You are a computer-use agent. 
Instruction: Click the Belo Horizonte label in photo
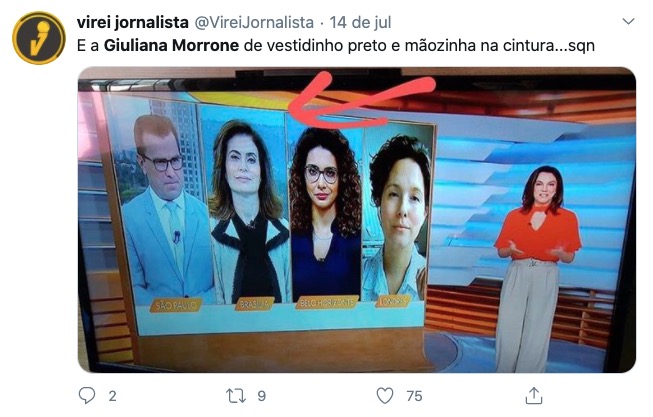click(x=327, y=302)
